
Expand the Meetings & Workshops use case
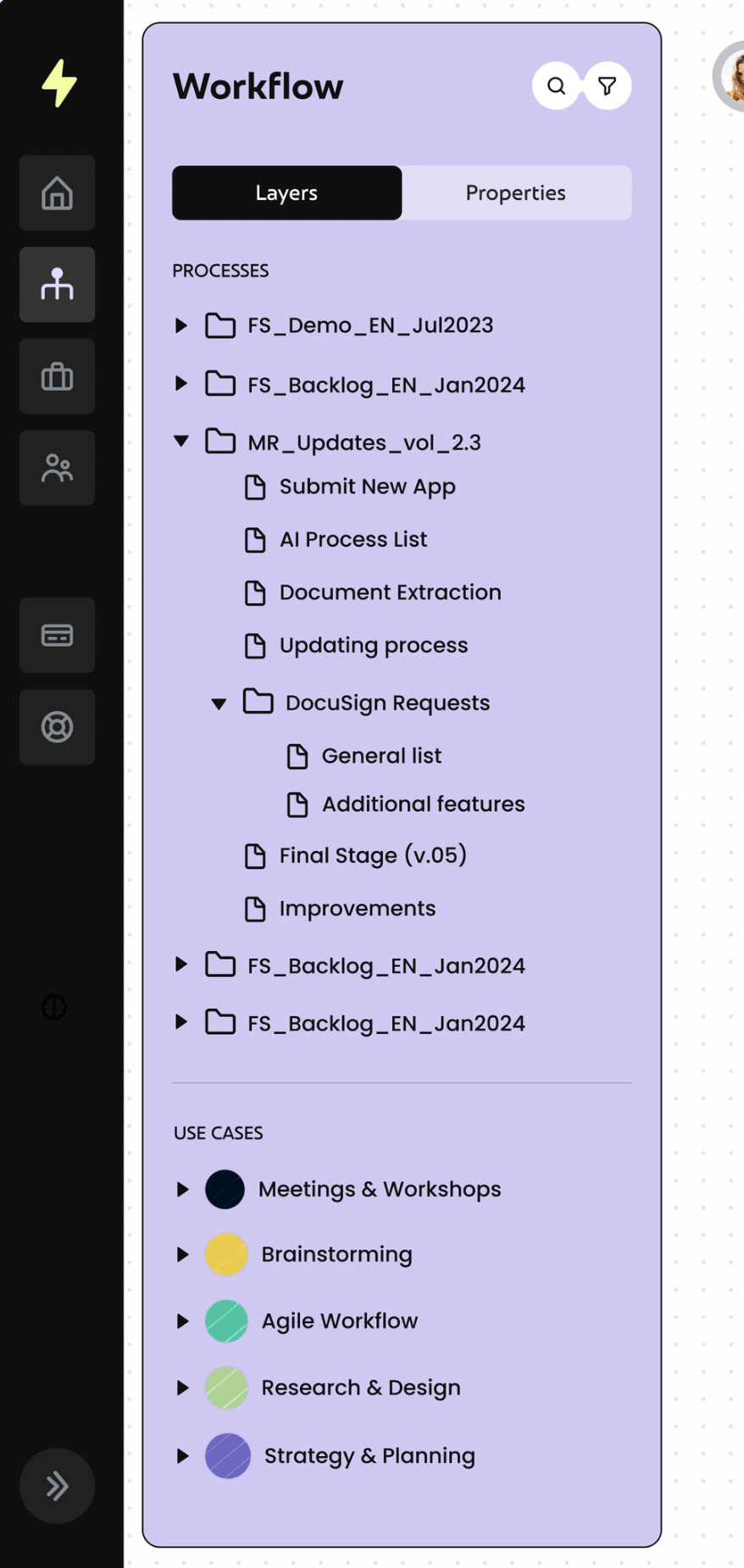click(x=182, y=1189)
